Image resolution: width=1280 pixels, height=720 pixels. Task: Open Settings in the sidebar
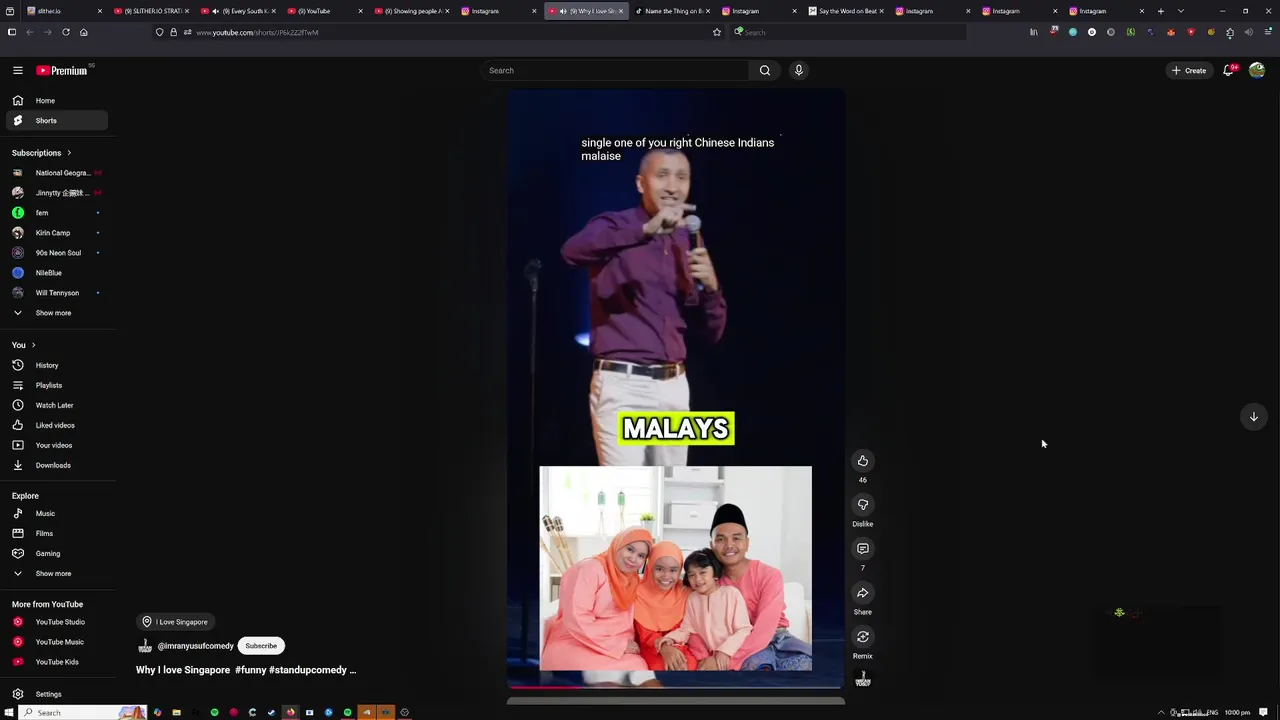click(56, 694)
